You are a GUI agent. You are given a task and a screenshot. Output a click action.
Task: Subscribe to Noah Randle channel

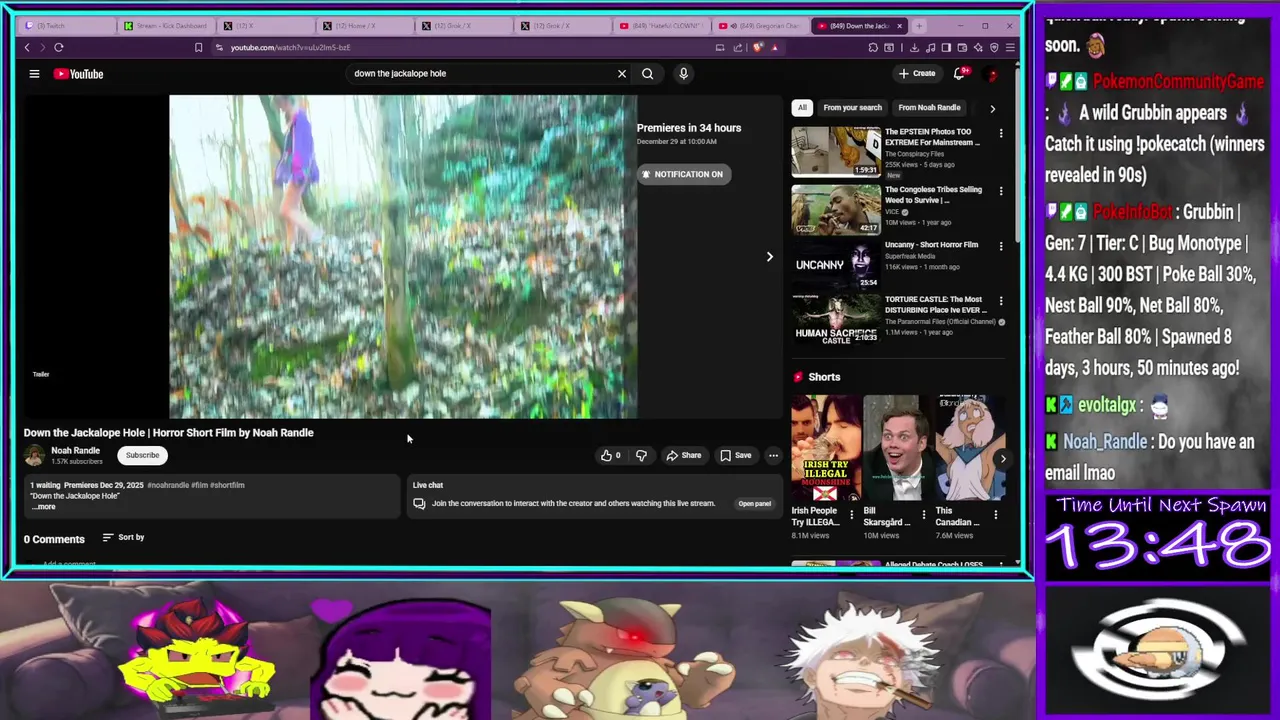point(142,455)
